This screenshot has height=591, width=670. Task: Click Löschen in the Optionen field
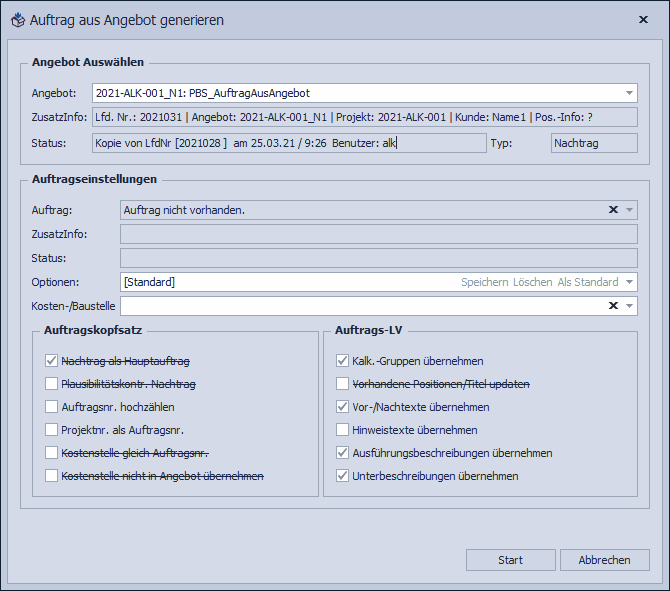click(532, 282)
